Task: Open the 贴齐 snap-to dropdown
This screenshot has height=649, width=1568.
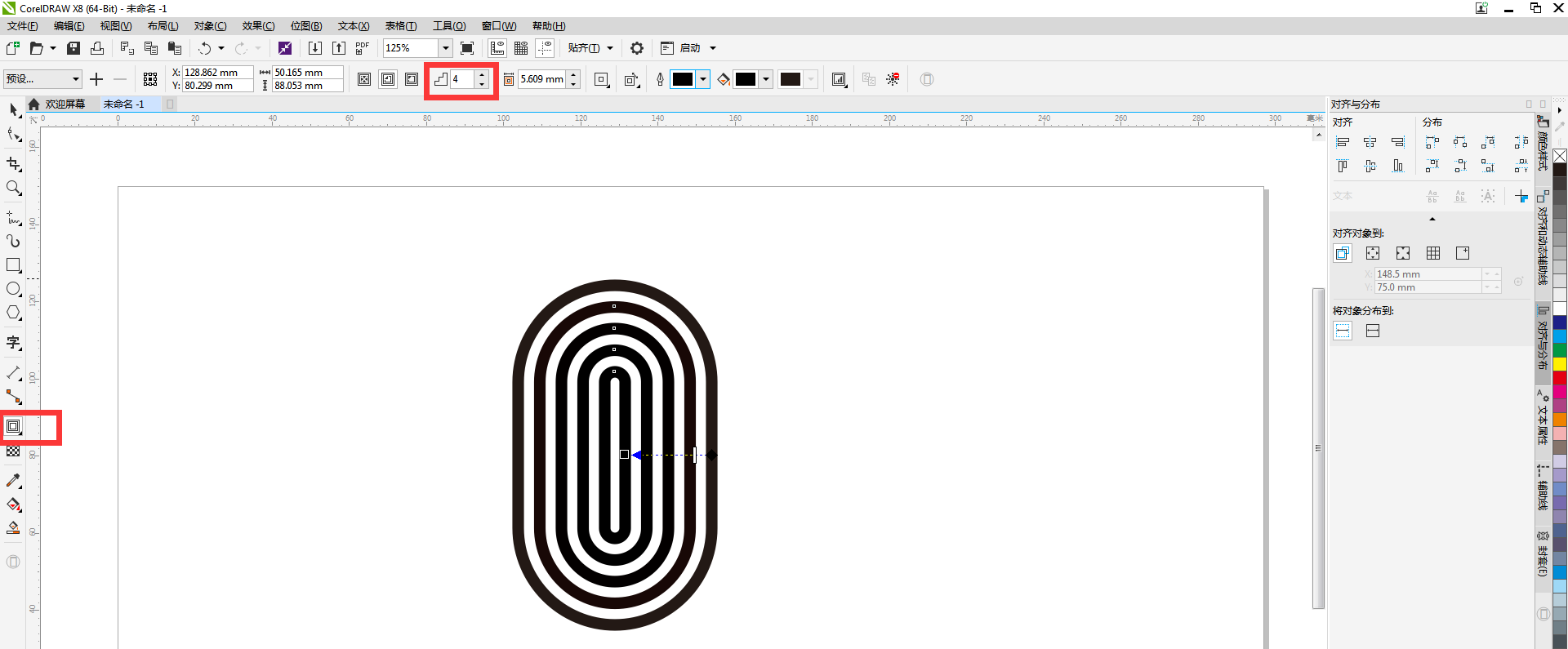Action: (609, 48)
